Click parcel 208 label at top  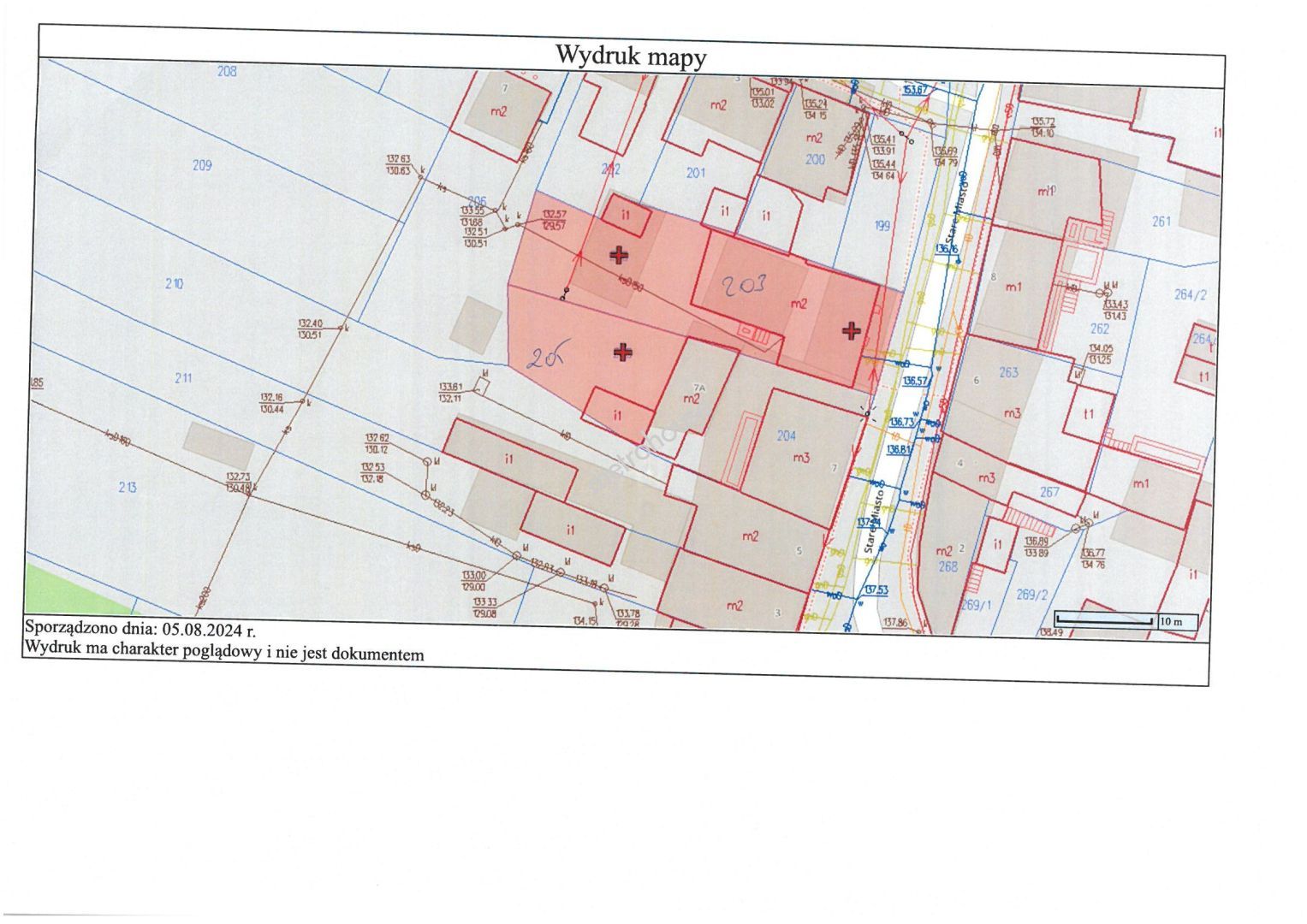click(x=226, y=71)
